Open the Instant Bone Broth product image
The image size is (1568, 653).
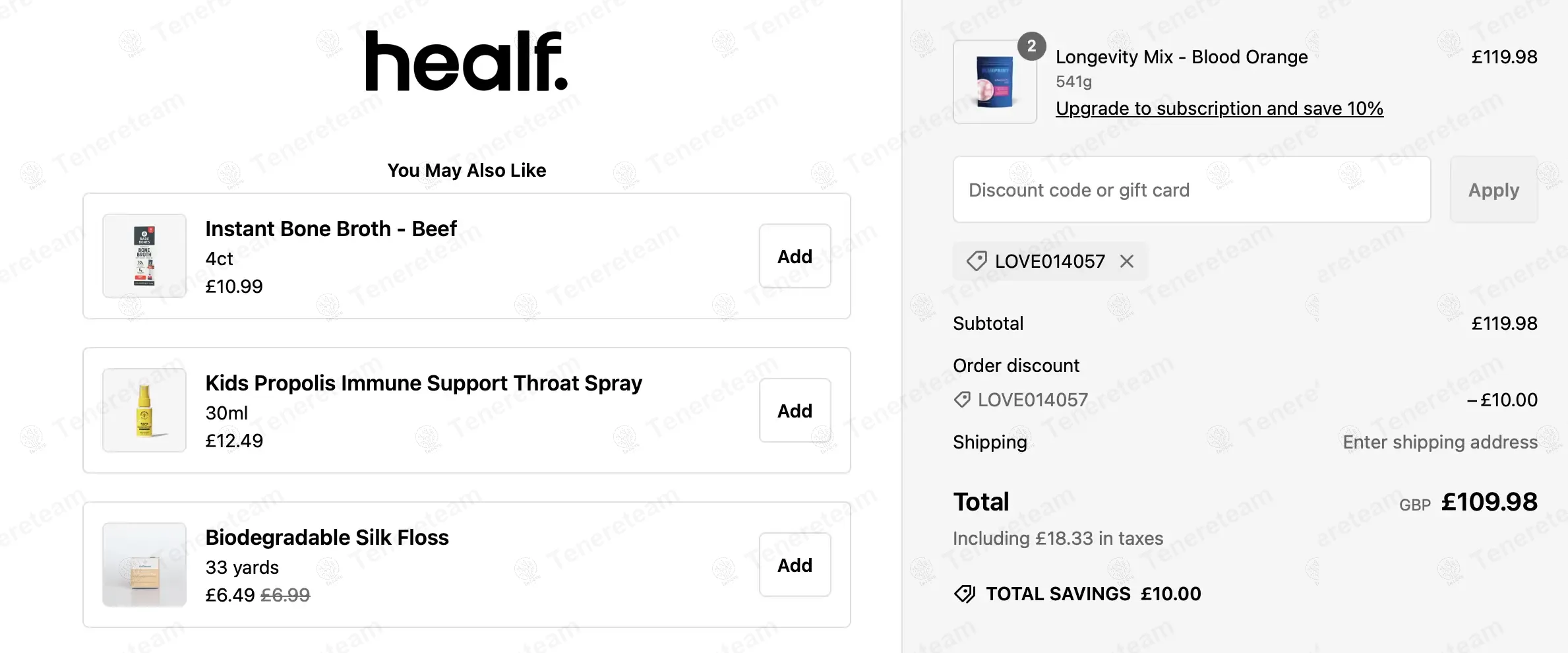pos(144,256)
